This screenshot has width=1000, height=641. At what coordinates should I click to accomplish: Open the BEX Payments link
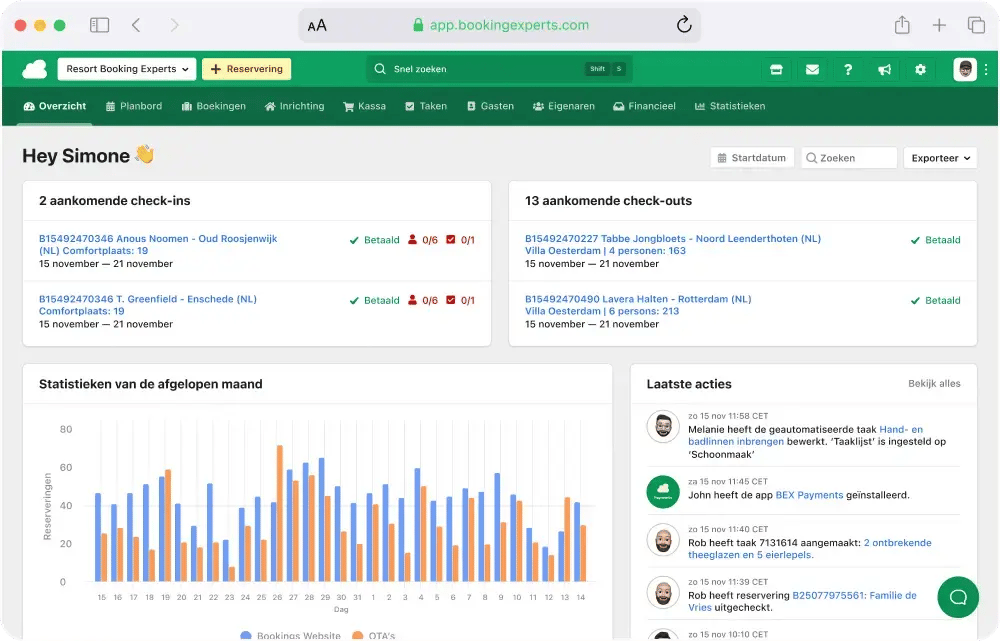[809, 495]
